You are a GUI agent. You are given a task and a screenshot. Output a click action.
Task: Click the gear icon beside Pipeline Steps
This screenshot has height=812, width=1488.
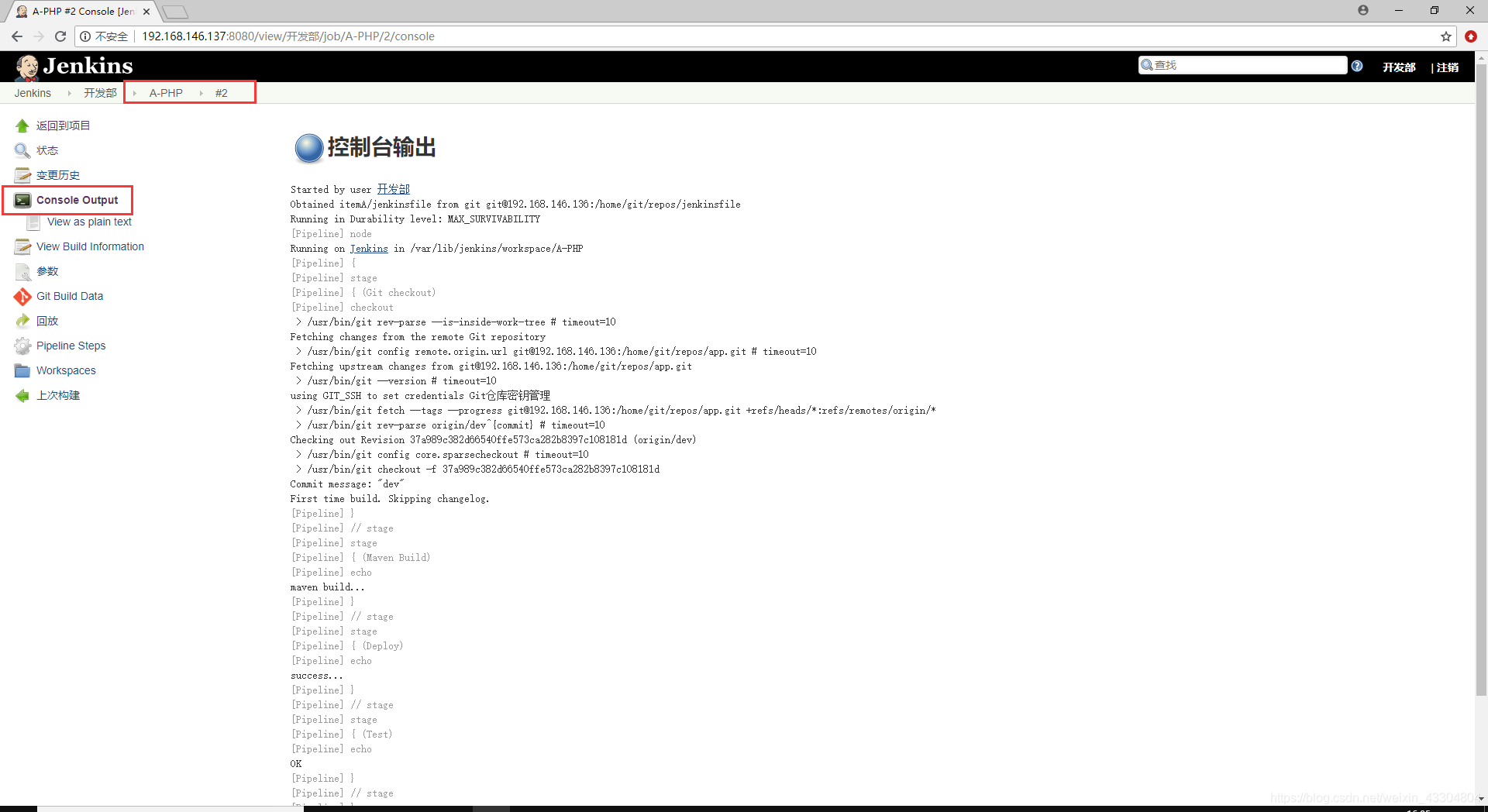click(22, 346)
